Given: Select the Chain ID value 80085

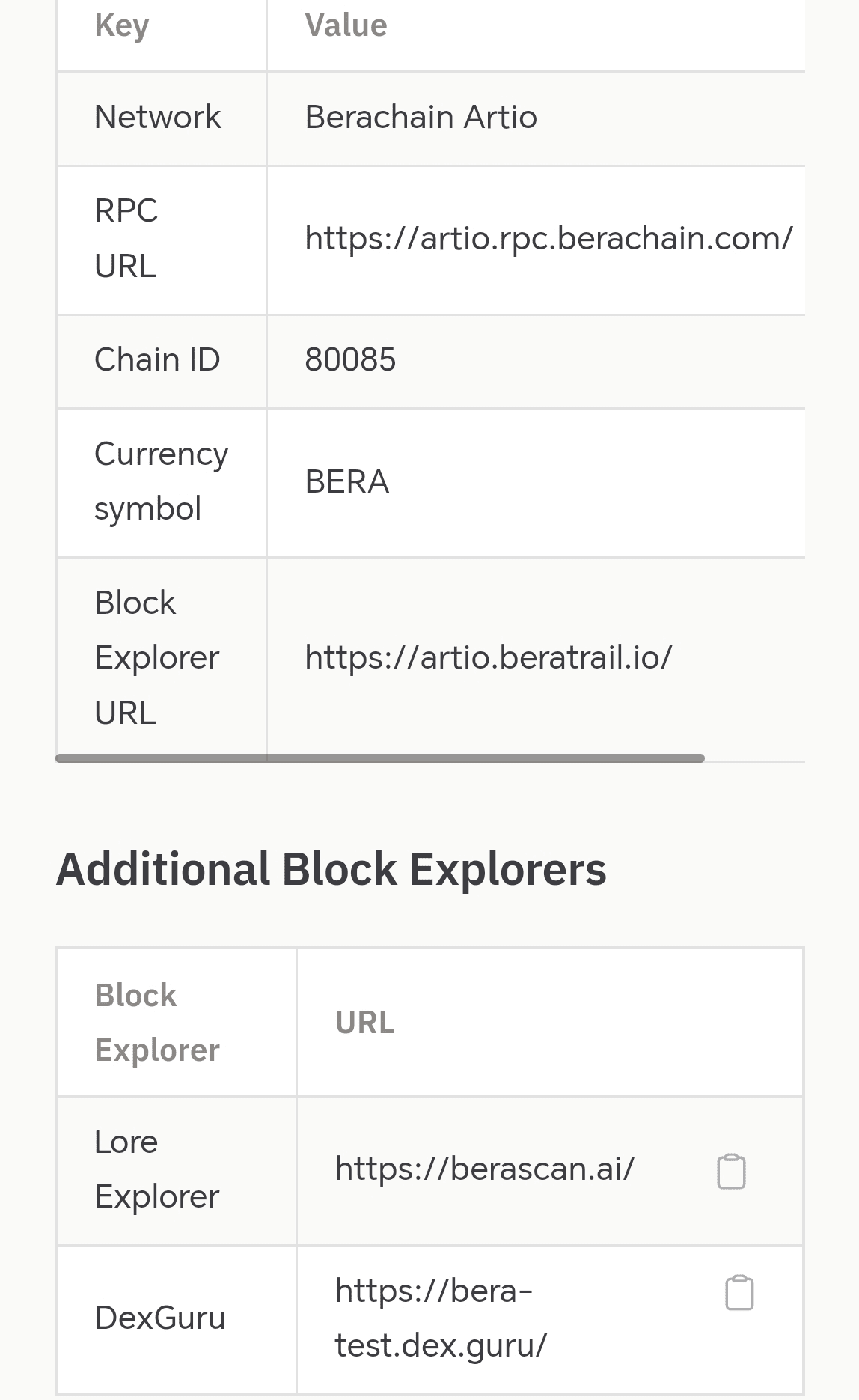Looking at the screenshot, I should coord(350,360).
